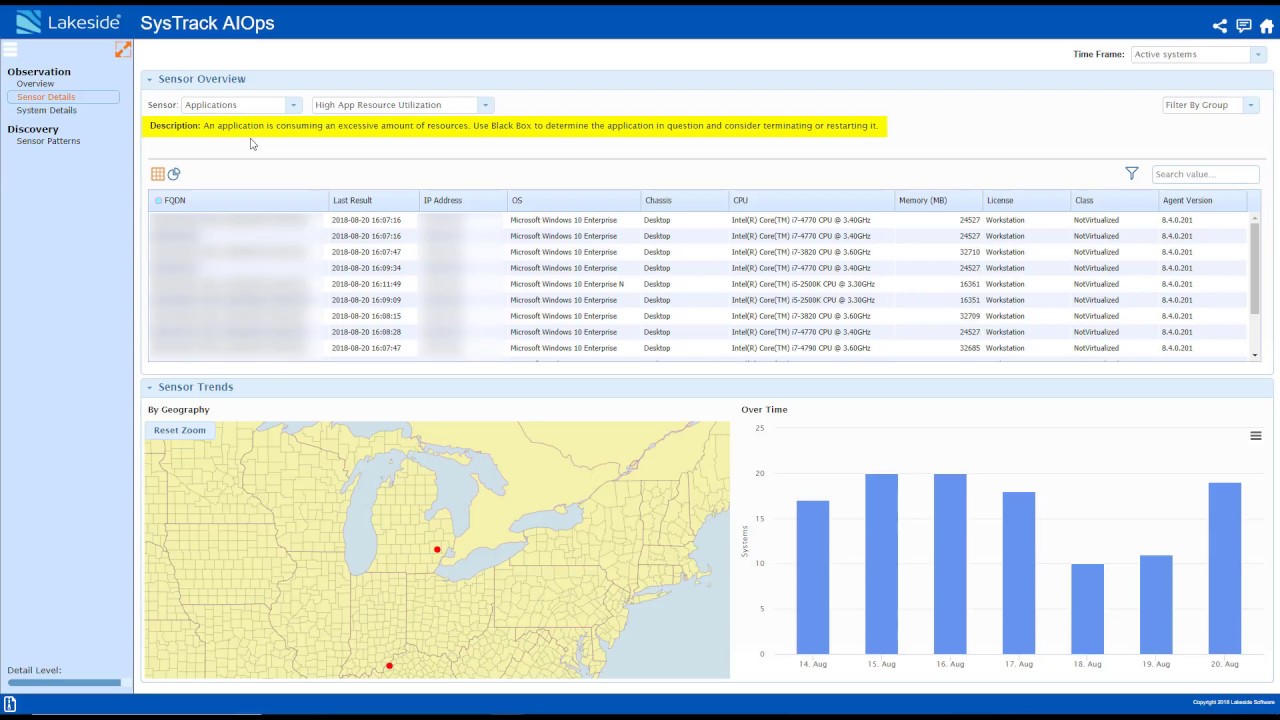Sort by the Chassis column header

coord(684,201)
